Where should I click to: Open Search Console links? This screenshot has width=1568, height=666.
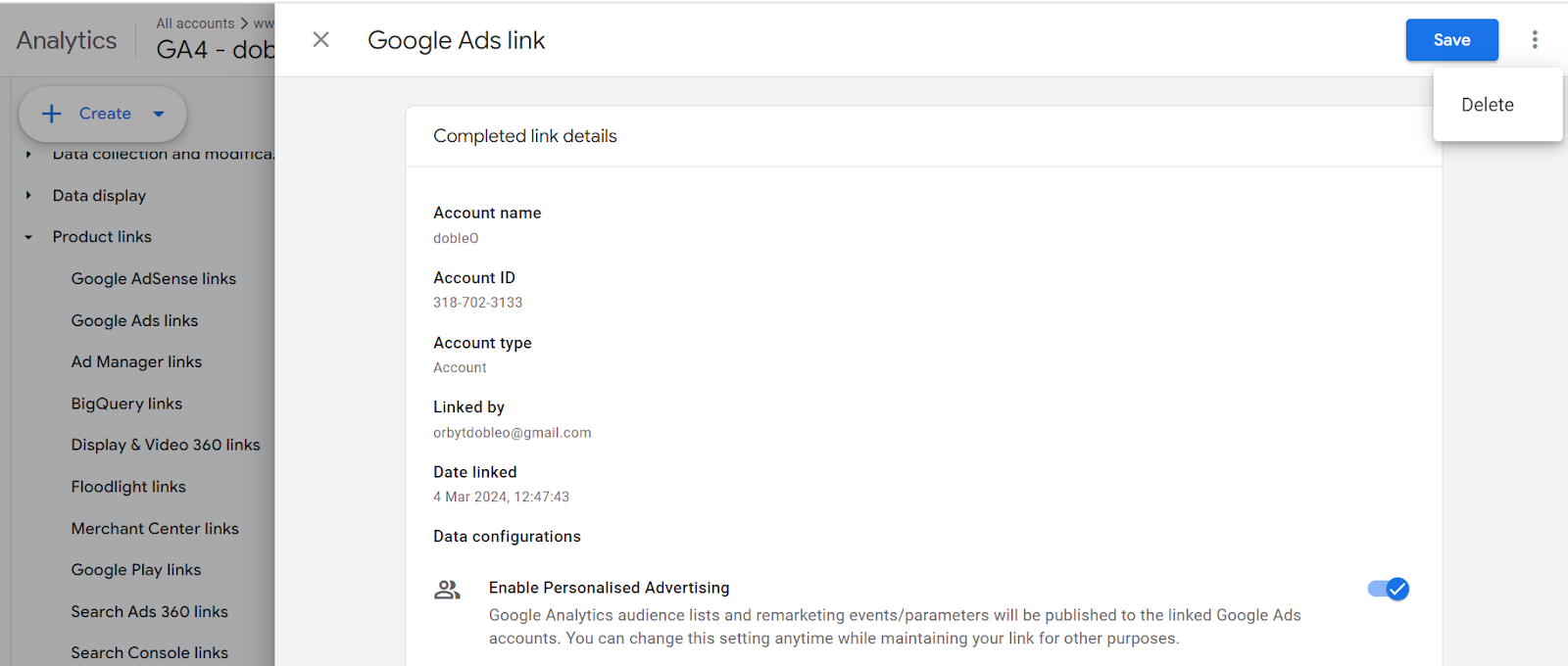pos(149,653)
